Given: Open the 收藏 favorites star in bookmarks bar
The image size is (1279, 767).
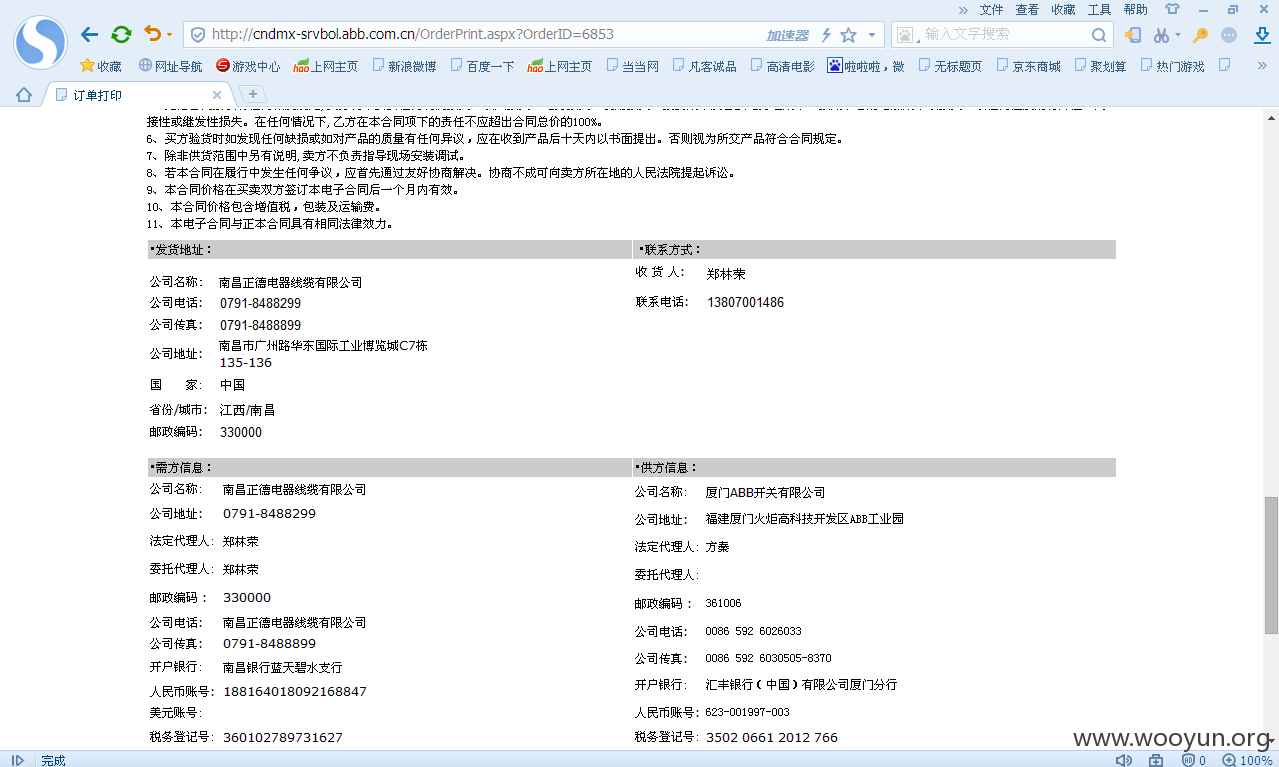Looking at the screenshot, I should tap(101, 66).
